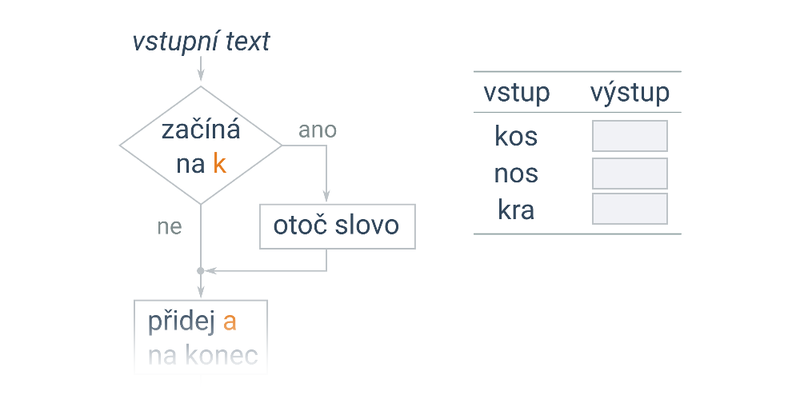The width and height of the screenshot is (800, 400).
Task: Click the output field for kos
Action: (x=630, y=136)
